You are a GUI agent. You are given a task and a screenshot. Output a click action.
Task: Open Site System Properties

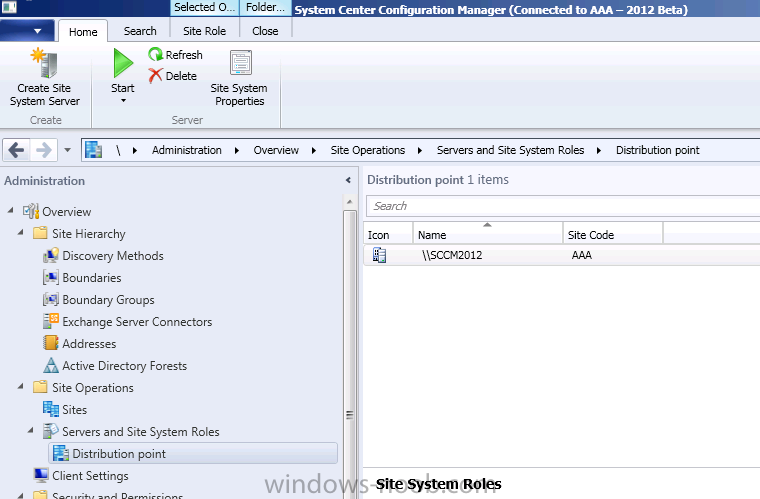[x=239, y=78]
